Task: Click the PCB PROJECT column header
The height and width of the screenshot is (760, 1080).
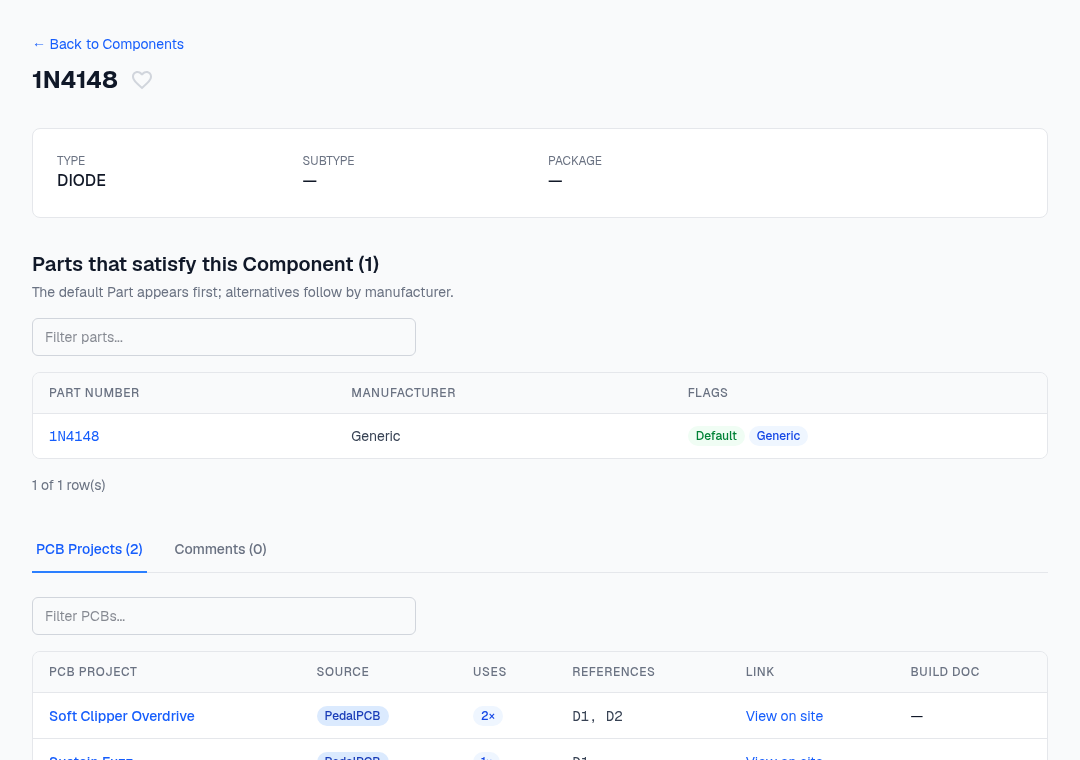Action: coord(93,672)
